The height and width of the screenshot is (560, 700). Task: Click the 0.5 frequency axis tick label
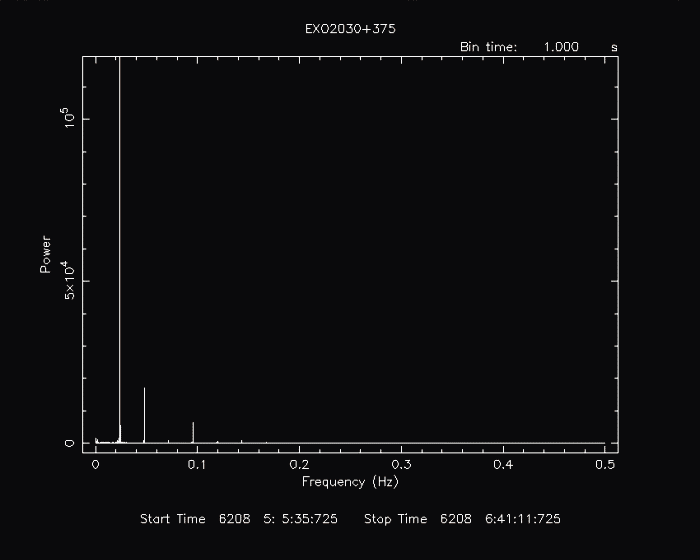point(605,465)
